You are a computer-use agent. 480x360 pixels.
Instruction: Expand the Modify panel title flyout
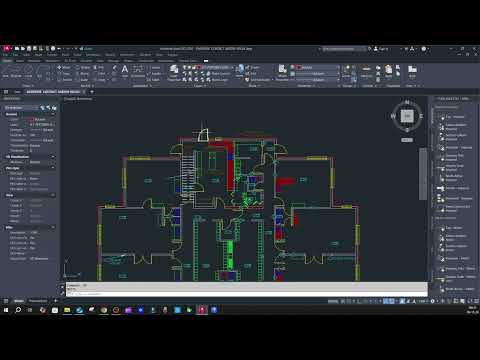point(87,86)
